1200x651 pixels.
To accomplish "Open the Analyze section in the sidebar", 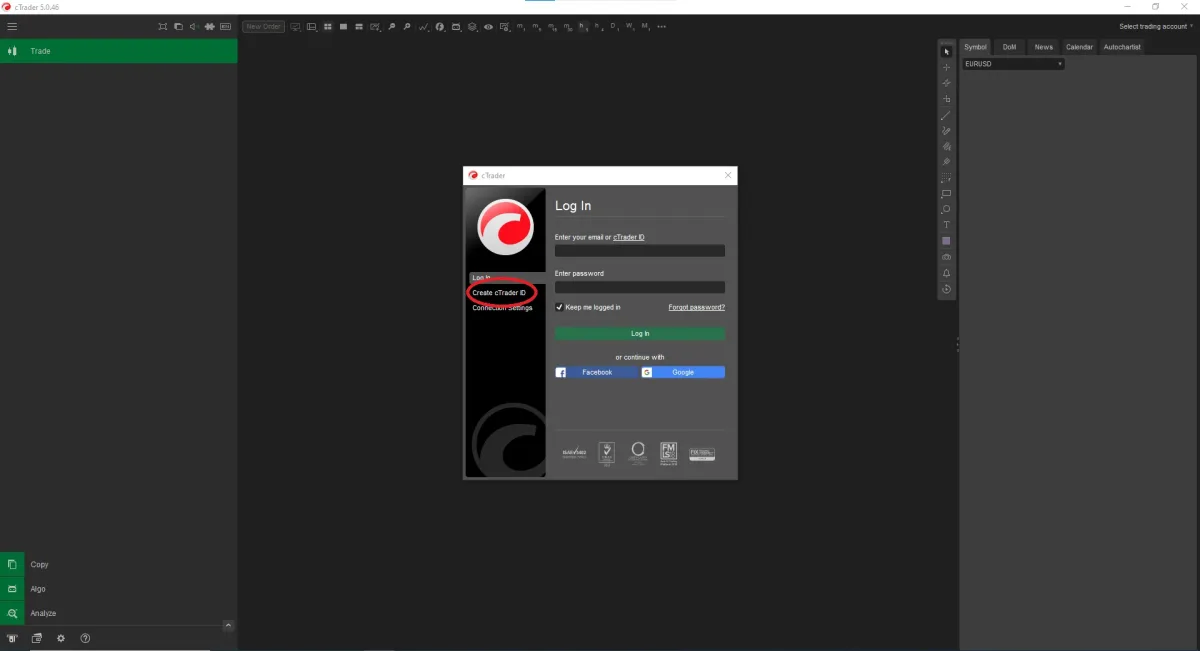I will click(118, 613).
